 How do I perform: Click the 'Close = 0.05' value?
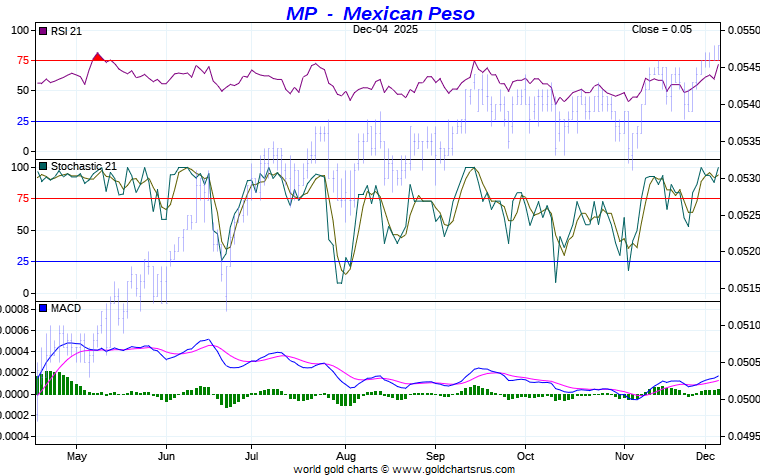[662, 29]
